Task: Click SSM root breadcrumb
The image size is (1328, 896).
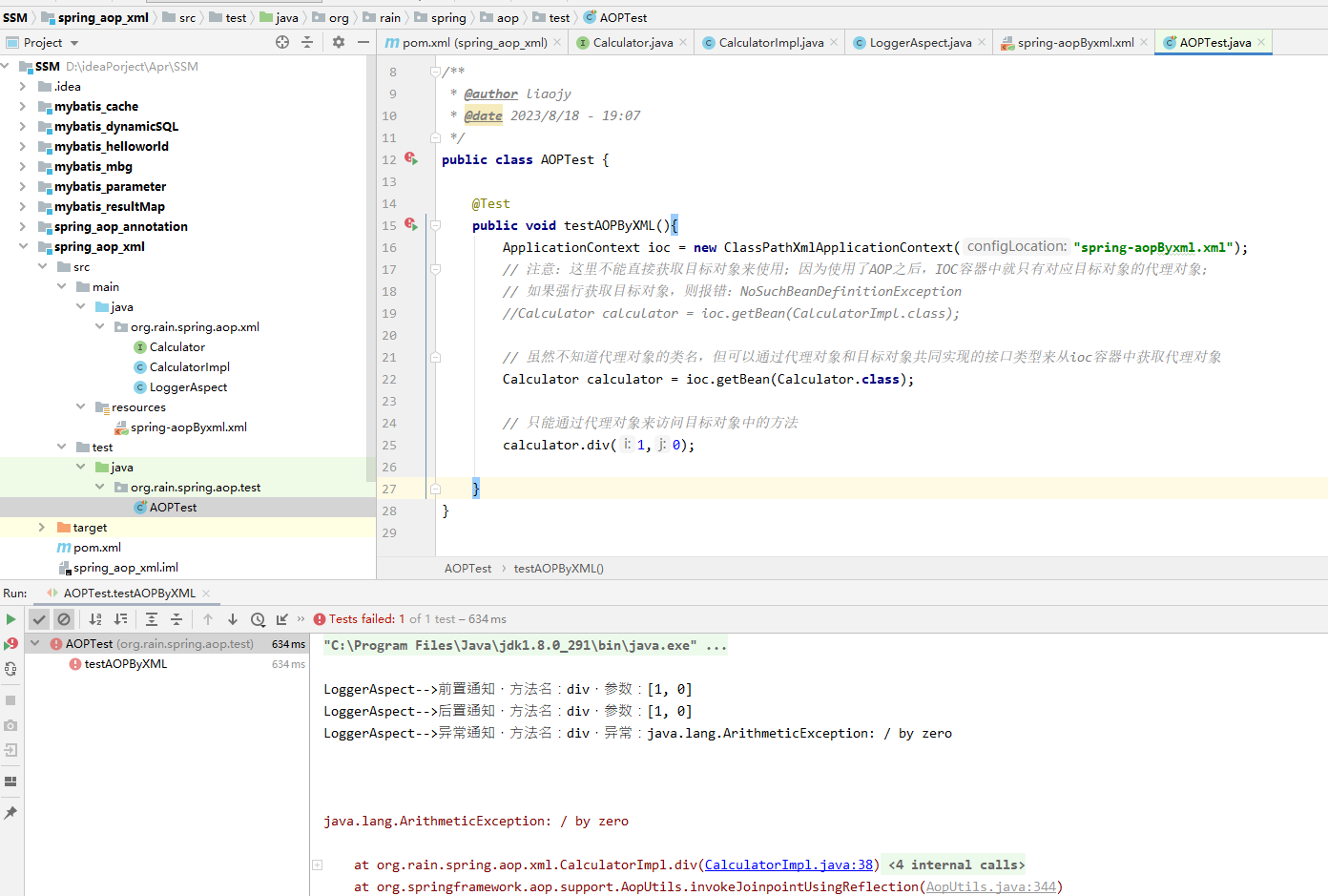Action: pos(15,17)
